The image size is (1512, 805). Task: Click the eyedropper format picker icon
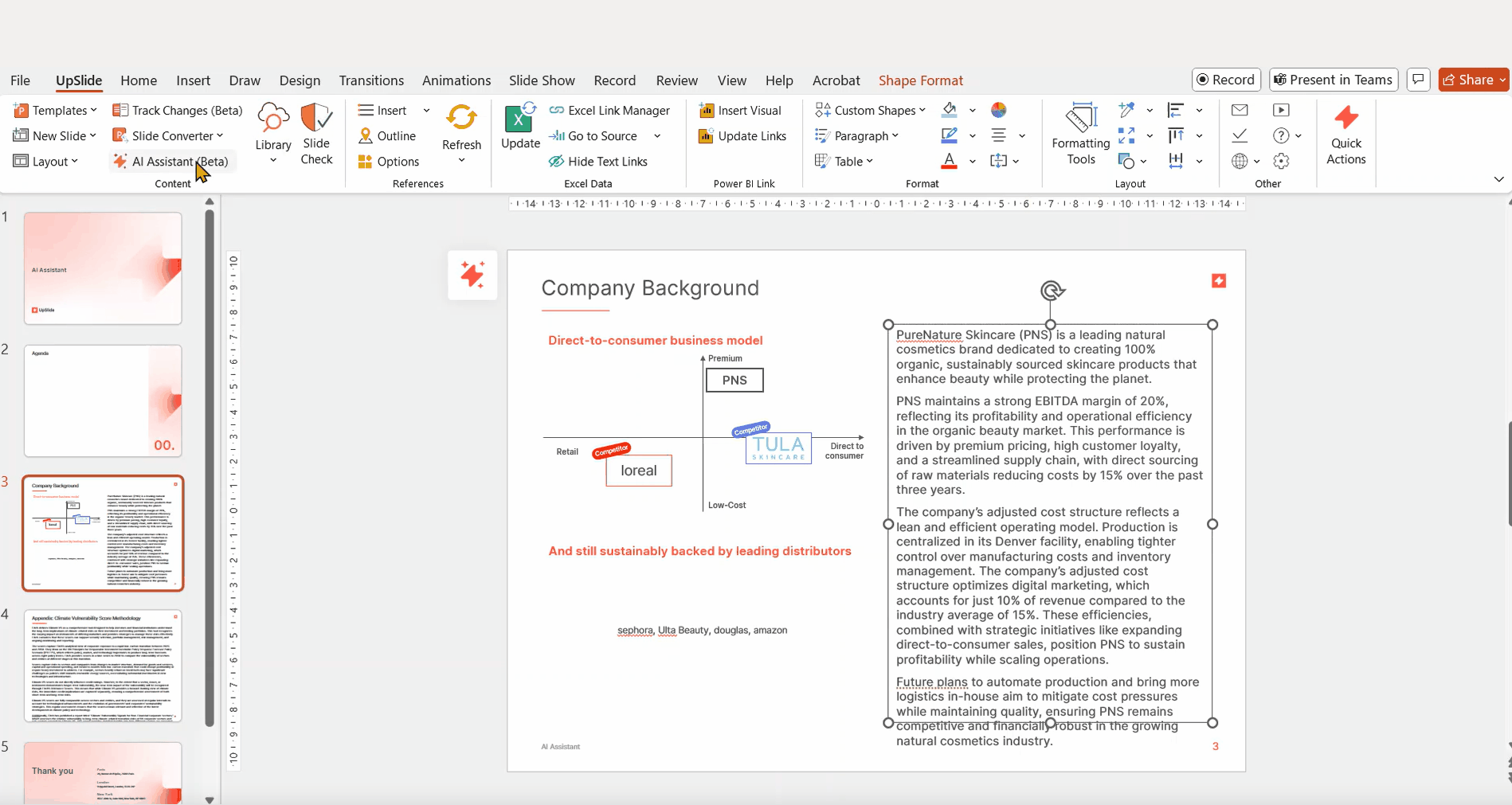[1126, 110]
